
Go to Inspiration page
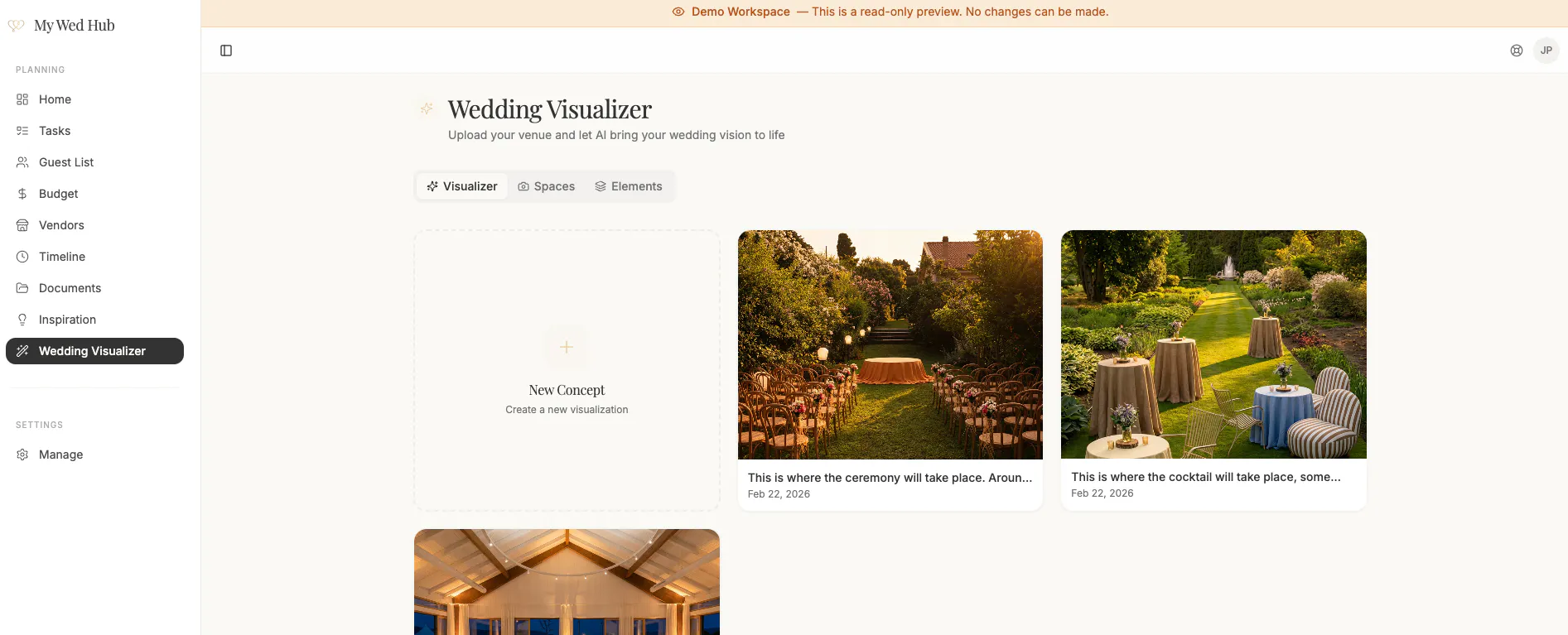tap(94, 320)
